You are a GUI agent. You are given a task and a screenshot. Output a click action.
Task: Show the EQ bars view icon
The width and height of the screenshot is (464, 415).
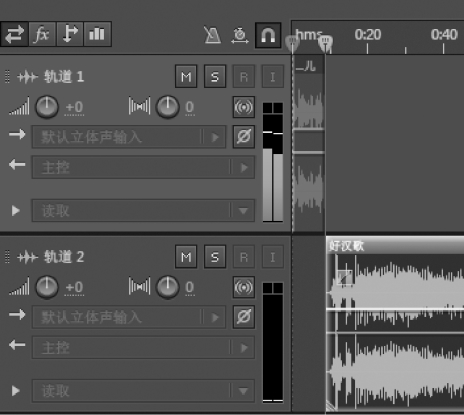pos(97,34)
